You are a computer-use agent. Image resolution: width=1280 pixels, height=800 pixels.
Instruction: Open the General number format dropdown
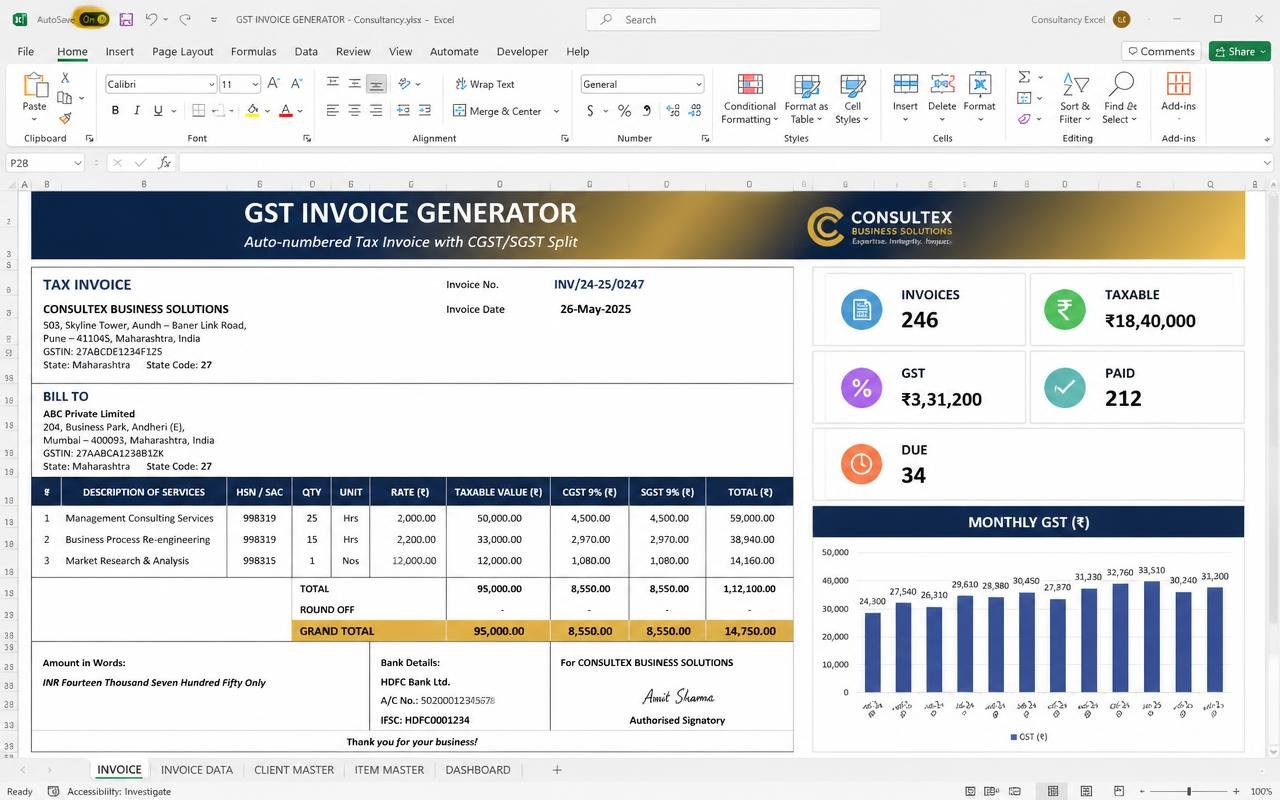[698, 84]
